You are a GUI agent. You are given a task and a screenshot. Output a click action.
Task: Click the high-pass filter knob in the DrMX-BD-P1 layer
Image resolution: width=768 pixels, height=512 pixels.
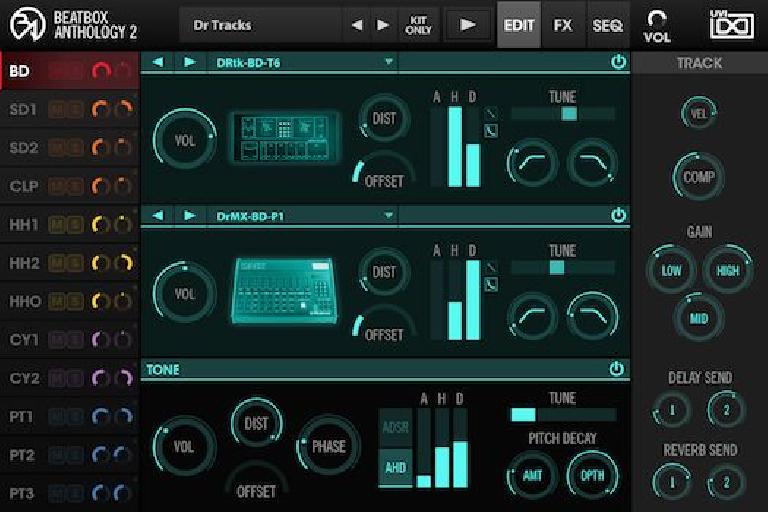(x=532, y=317)
